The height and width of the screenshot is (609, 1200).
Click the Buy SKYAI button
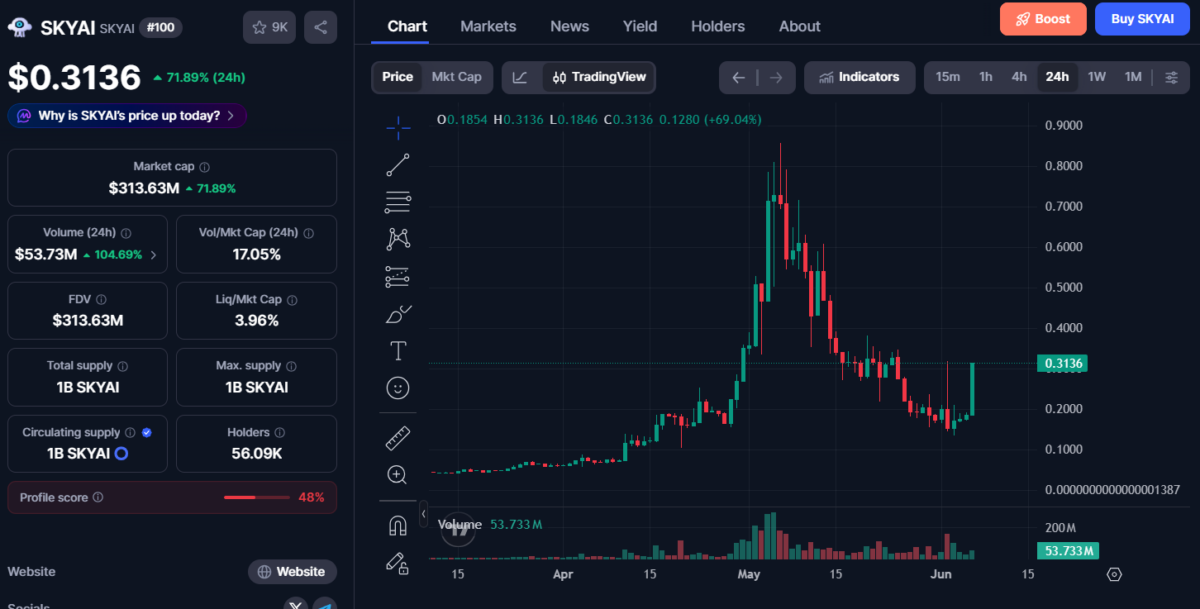(x=1142, y=19)
